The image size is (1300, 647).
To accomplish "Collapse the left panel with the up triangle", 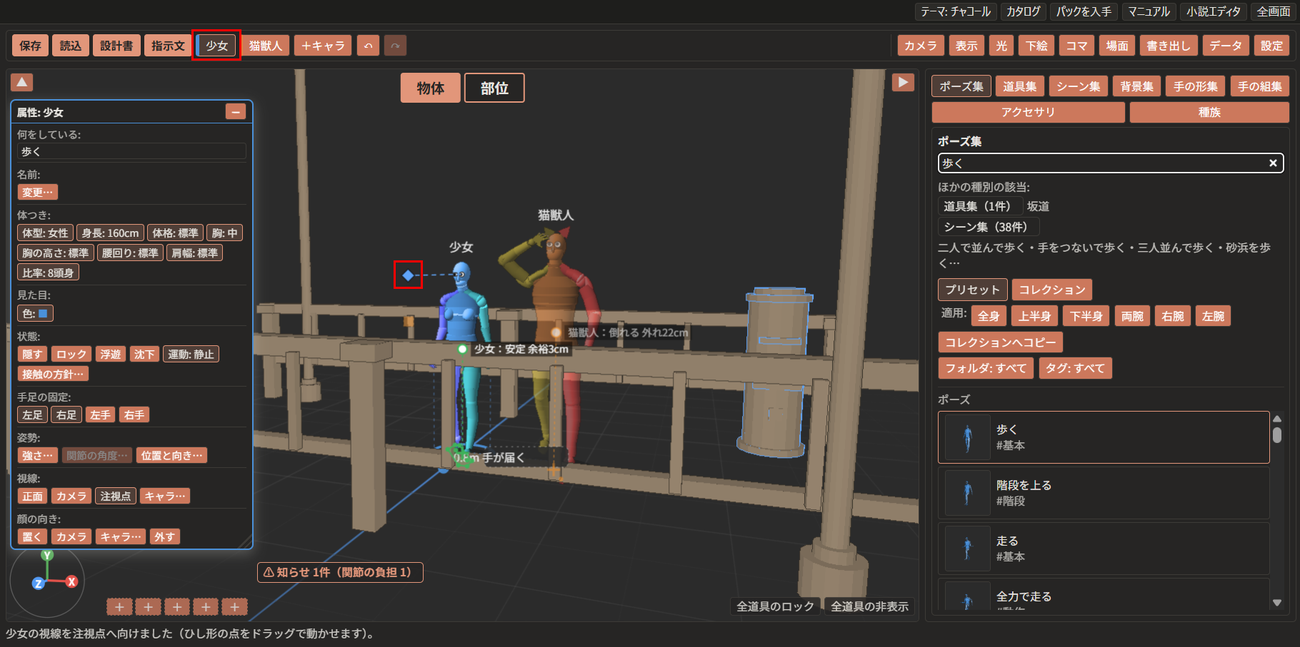I will 22,82.
